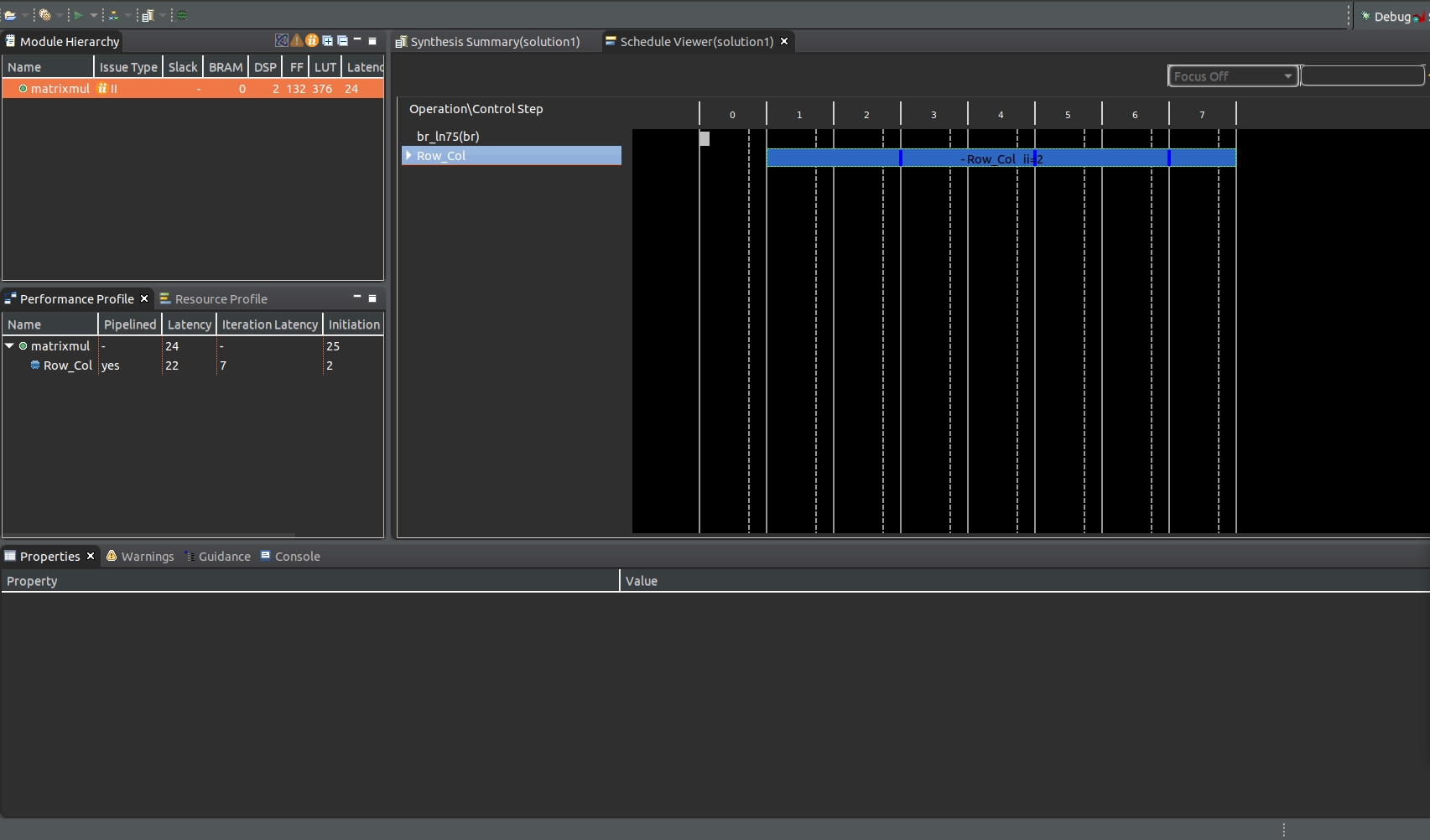Screen dimensions: 1430x840
Task: Open the waveform viewer toolbar icon
Action: pos(183,14)
